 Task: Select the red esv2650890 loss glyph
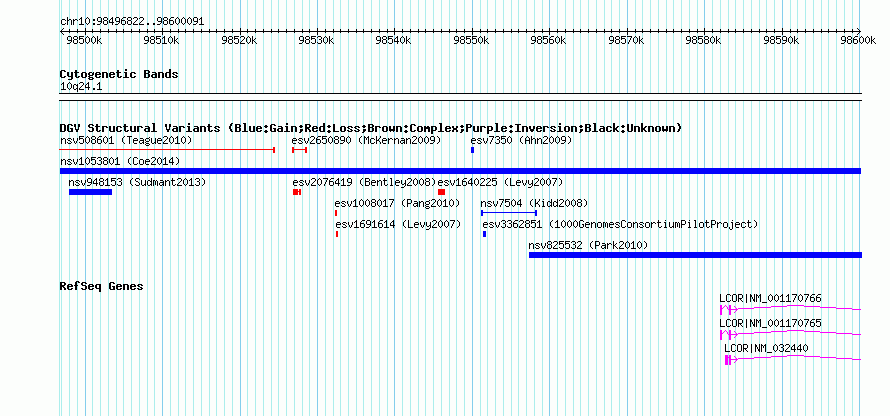pyautogui.click(x=300, y=150)
